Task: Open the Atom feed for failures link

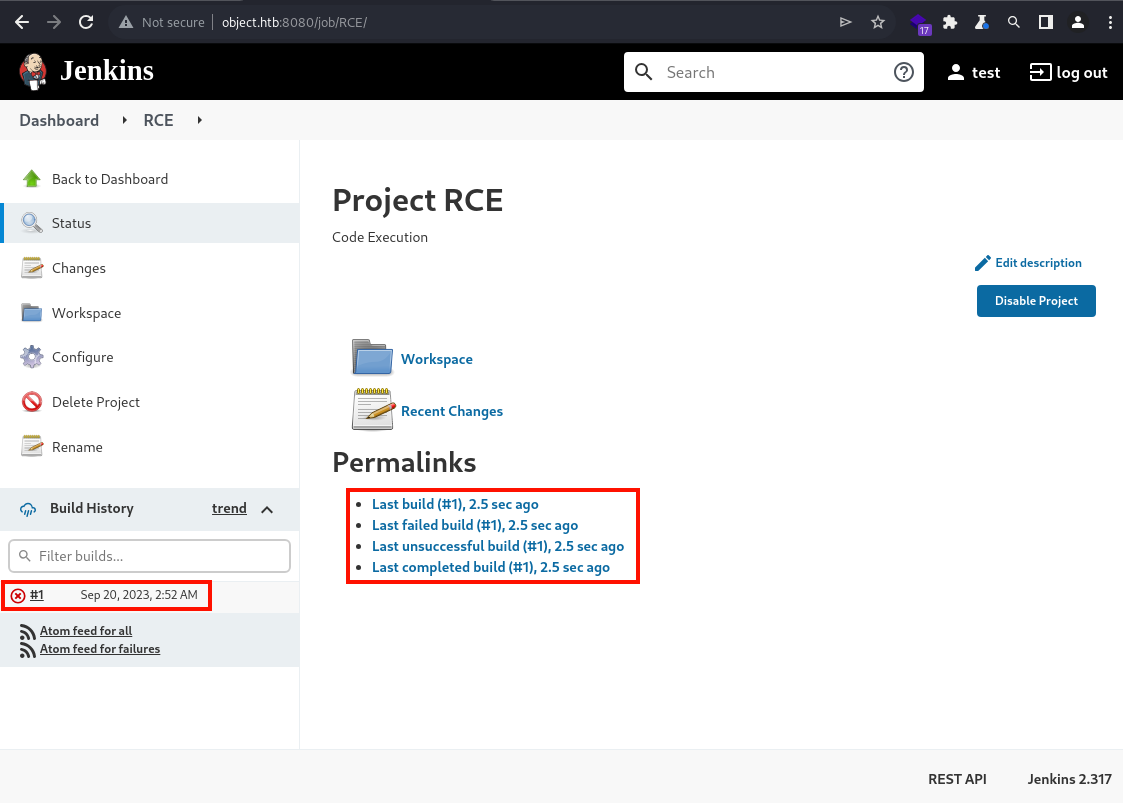Action: 100,649
